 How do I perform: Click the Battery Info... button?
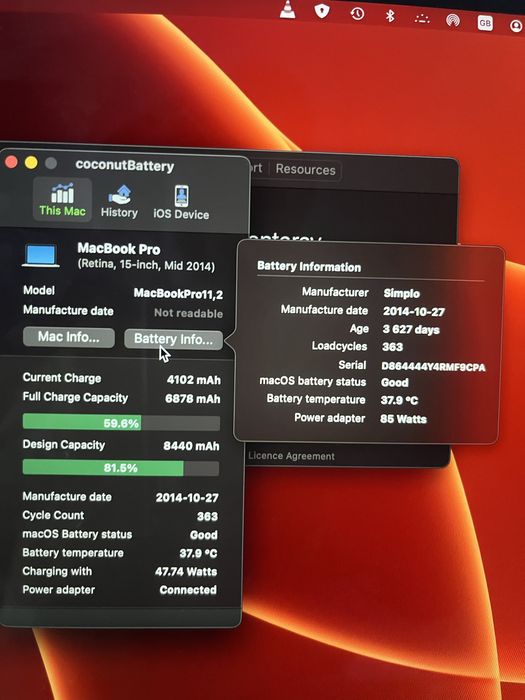pyautogui.click(x=173, y=339)
